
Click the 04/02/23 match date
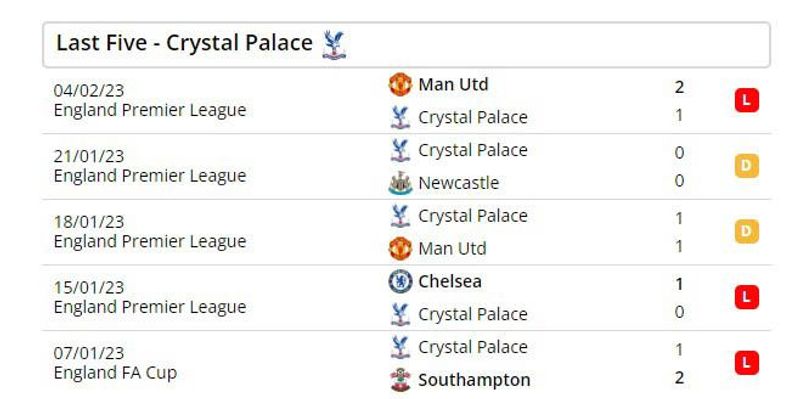[x=89, y=90]
